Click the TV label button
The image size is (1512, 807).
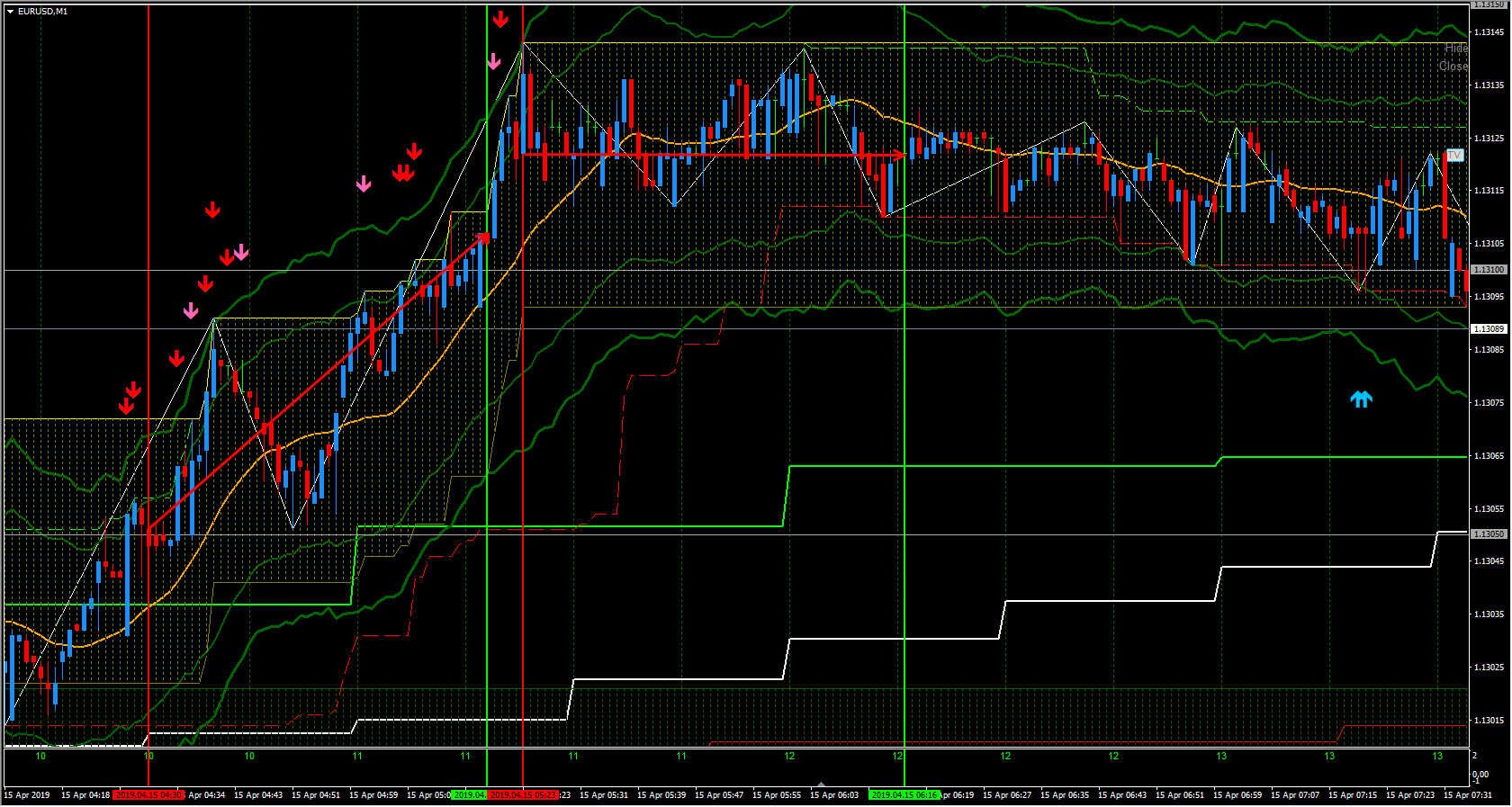pyautogui.click(x=1454, y=155)
